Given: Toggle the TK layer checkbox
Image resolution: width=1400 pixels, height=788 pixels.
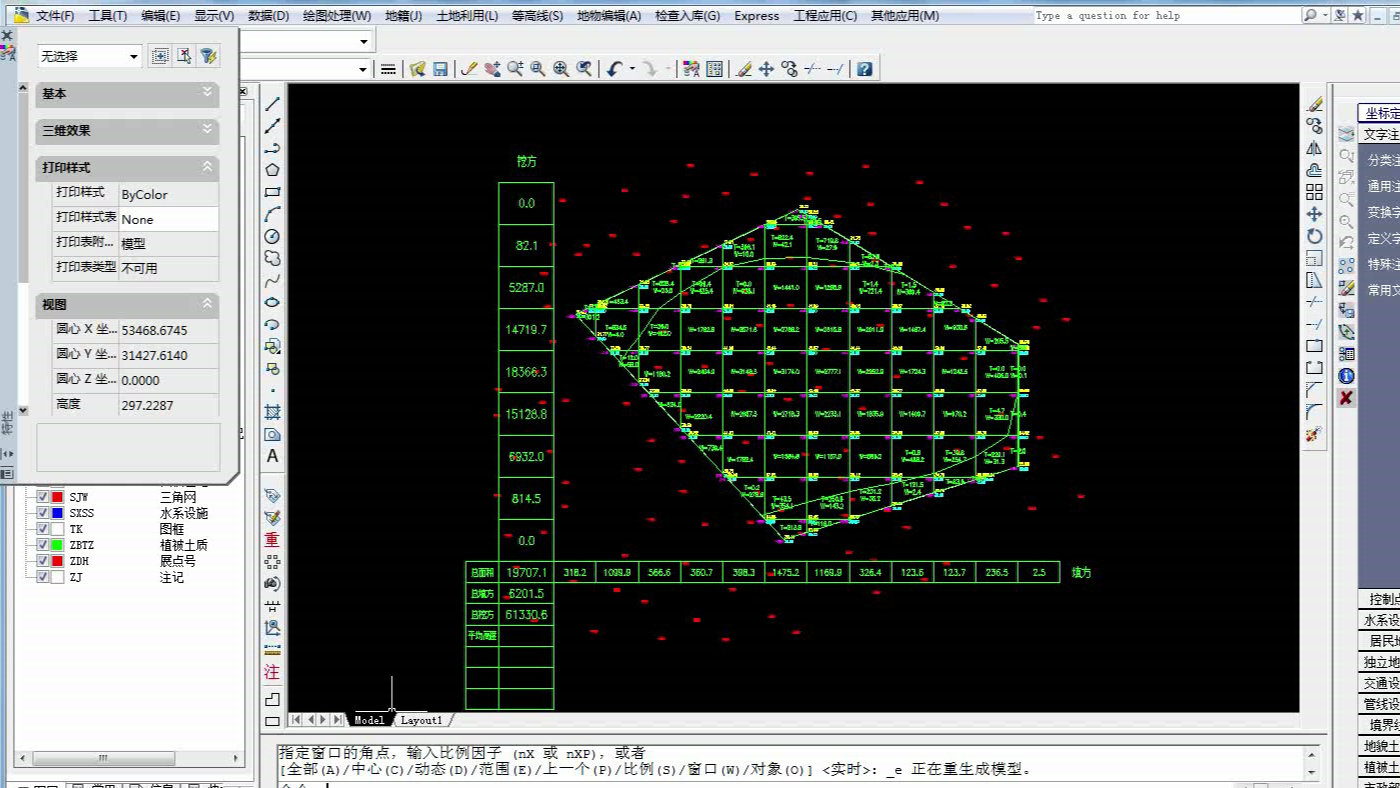Looking at the screenshot, I should [x=42, y=529].
